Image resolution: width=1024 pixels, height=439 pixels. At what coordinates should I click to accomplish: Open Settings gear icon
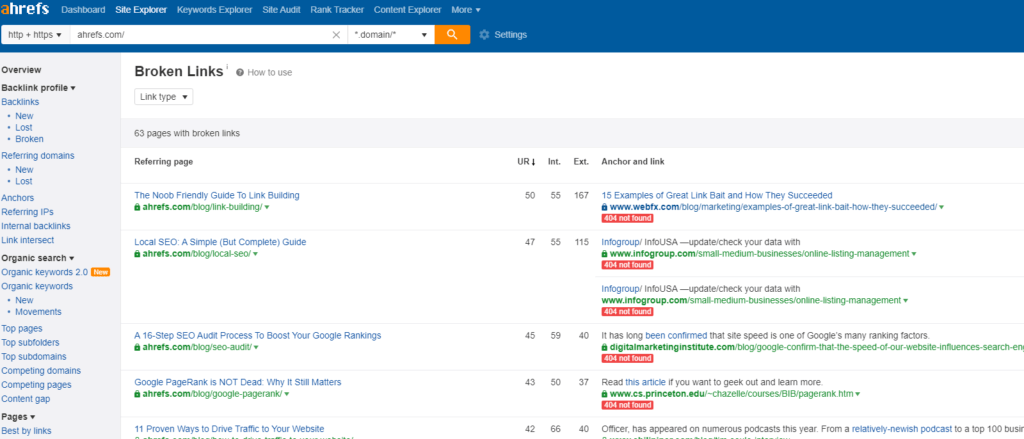click(484, 35)
